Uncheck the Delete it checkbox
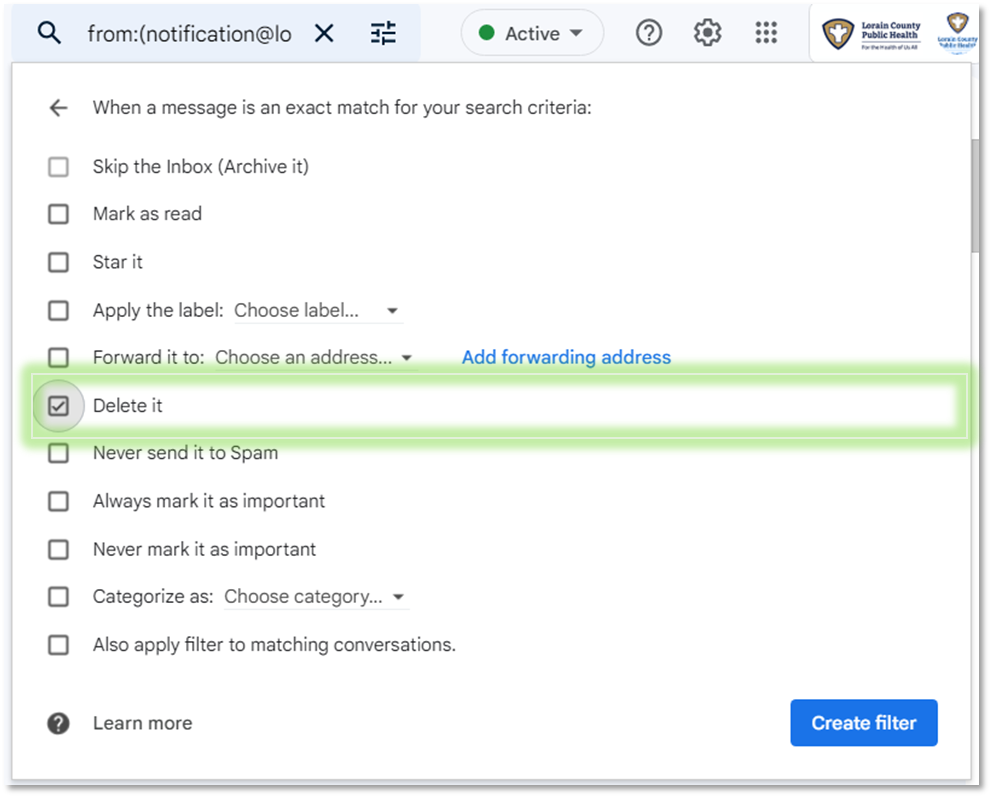The height and width of the screenshot is (798, 992). pyautogui.click(x=59, y=406)
